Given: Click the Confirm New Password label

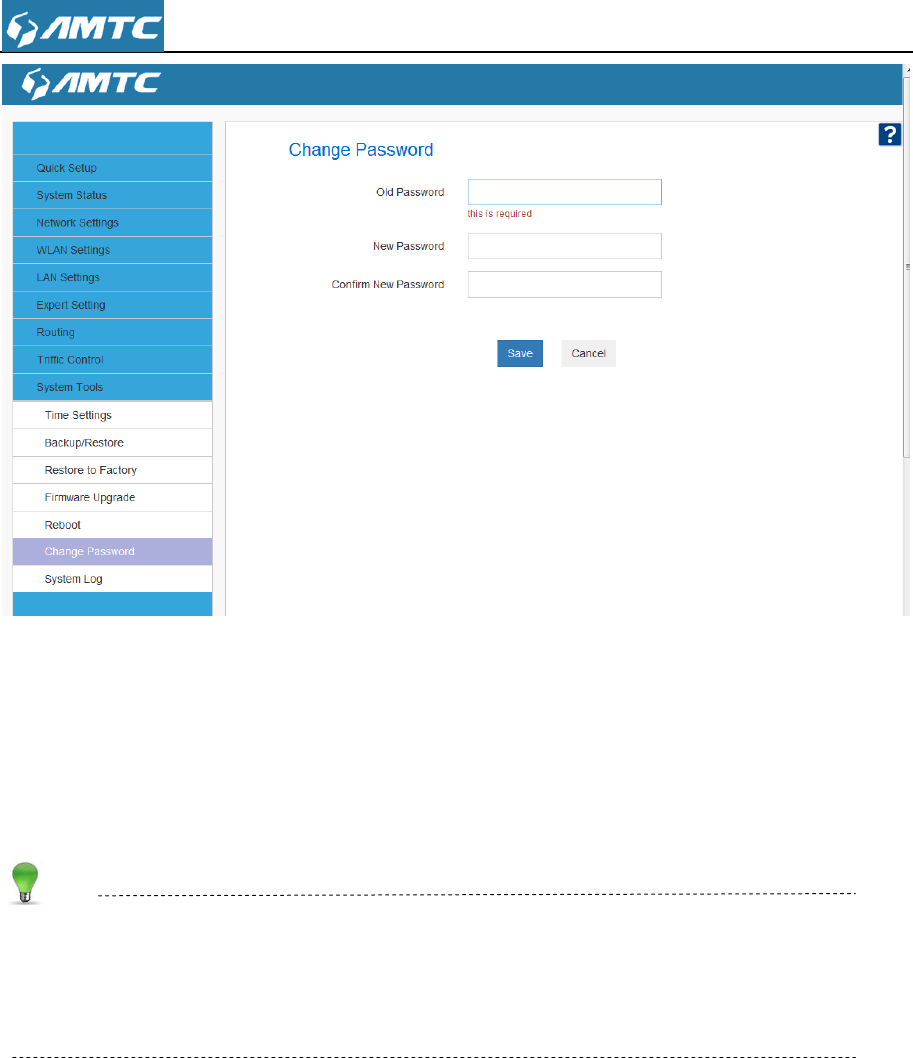Looking at the screenshot, I should pos(388,285).
